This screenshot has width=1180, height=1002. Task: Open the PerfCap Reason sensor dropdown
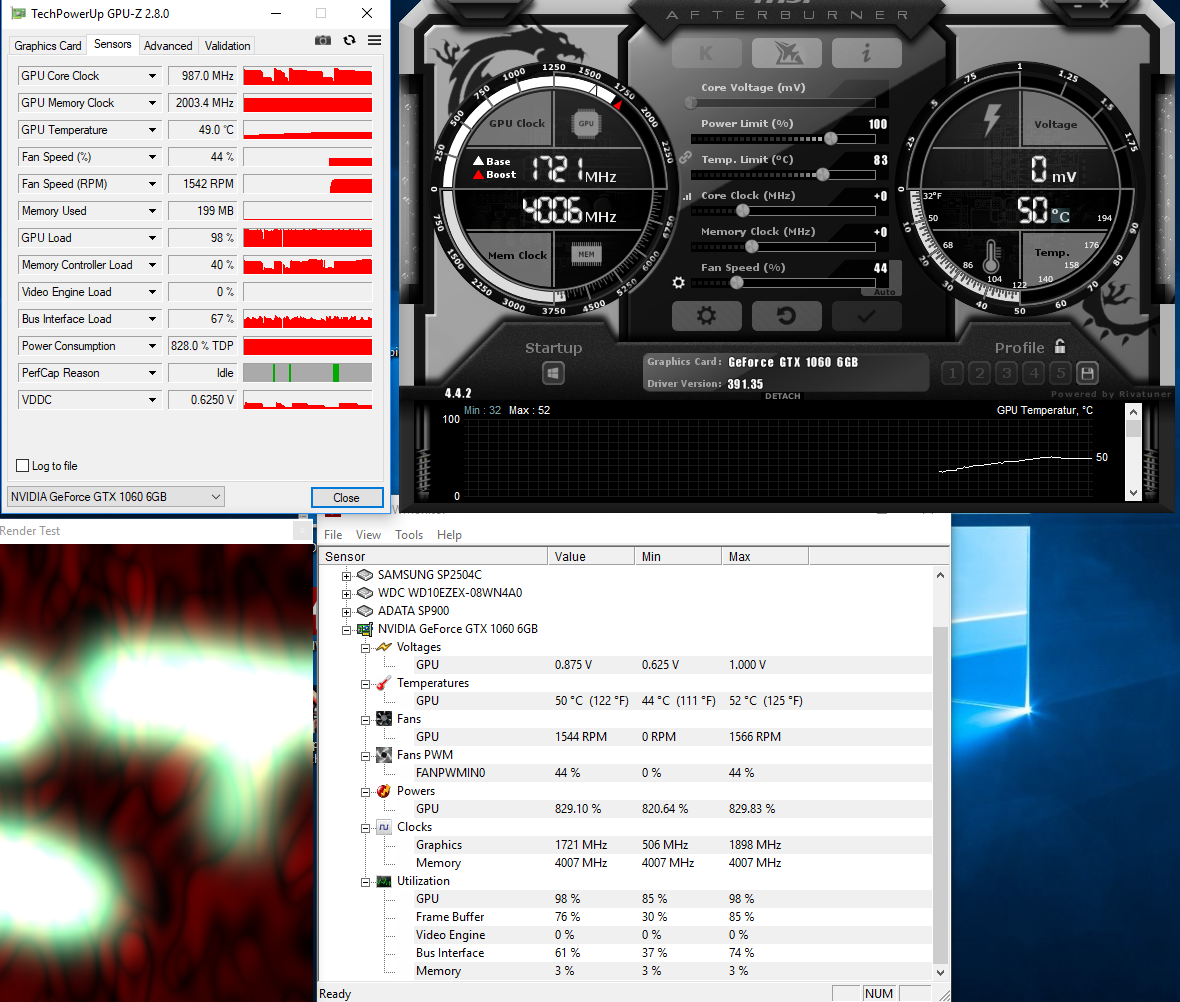click(x=152, y=373)
